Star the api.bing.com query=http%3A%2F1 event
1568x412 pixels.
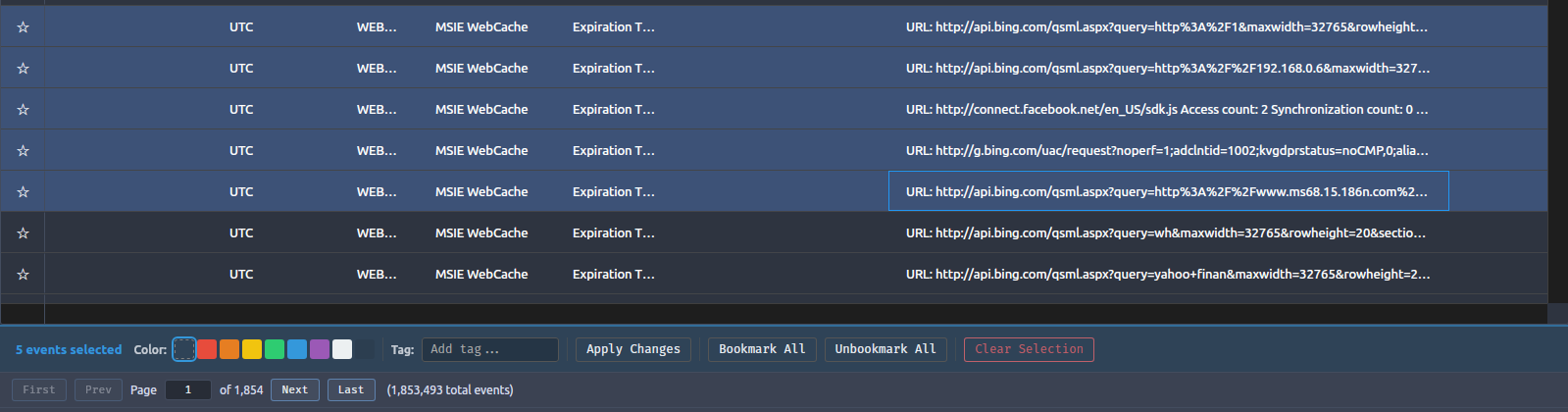tap(23, 27)
